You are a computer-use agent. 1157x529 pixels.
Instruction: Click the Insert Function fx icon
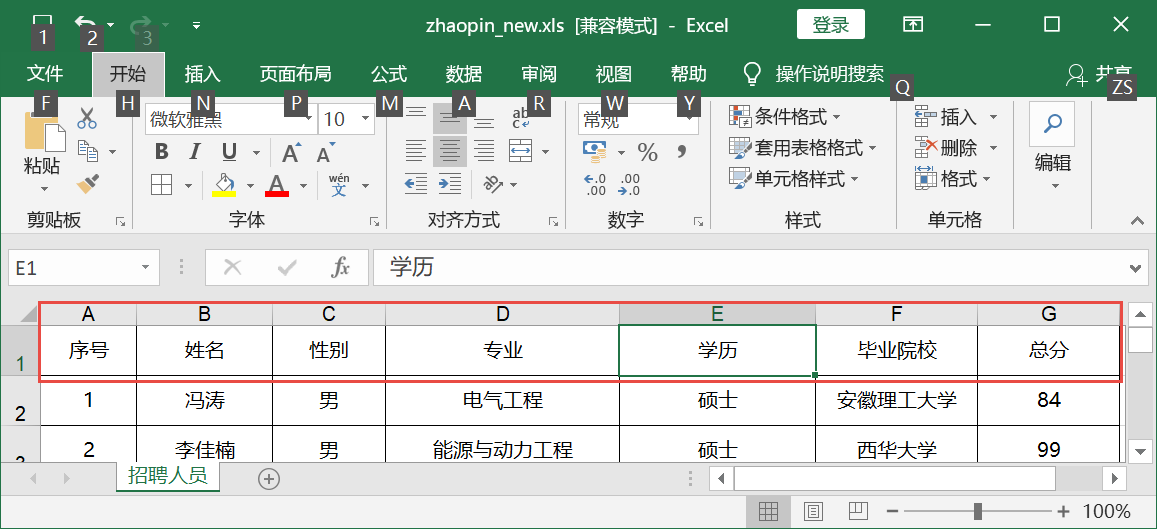341,268
